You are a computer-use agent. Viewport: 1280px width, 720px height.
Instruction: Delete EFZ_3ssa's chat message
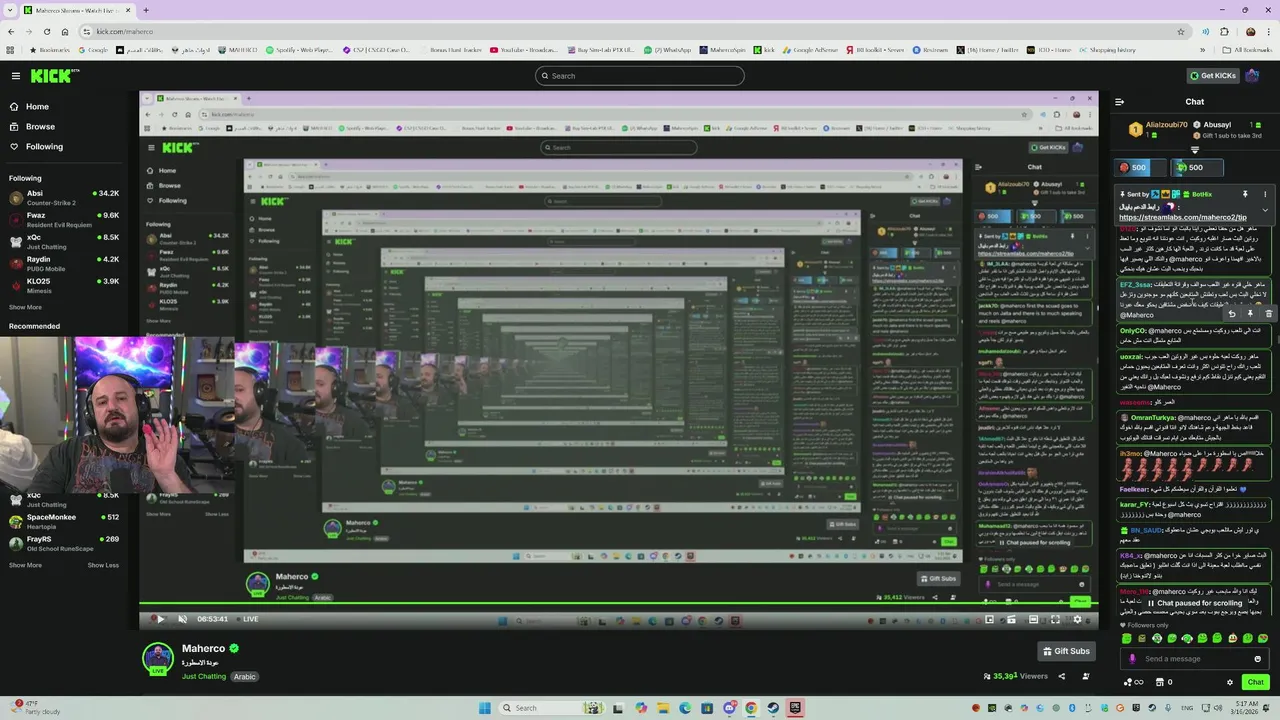click(x=1268, y=313)
